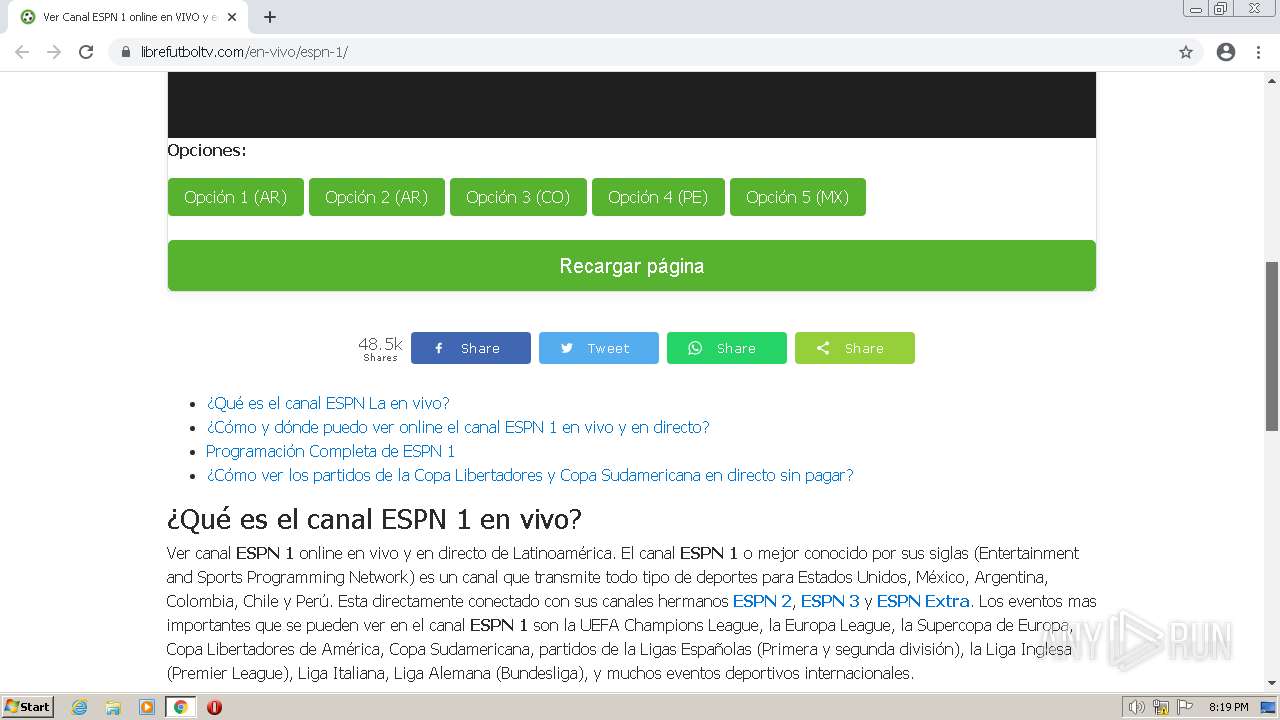Image resolution: width=1280 pixels, height=720 pixels.
Task: Close the ESPN 1 tab
Action: (232, 17)
